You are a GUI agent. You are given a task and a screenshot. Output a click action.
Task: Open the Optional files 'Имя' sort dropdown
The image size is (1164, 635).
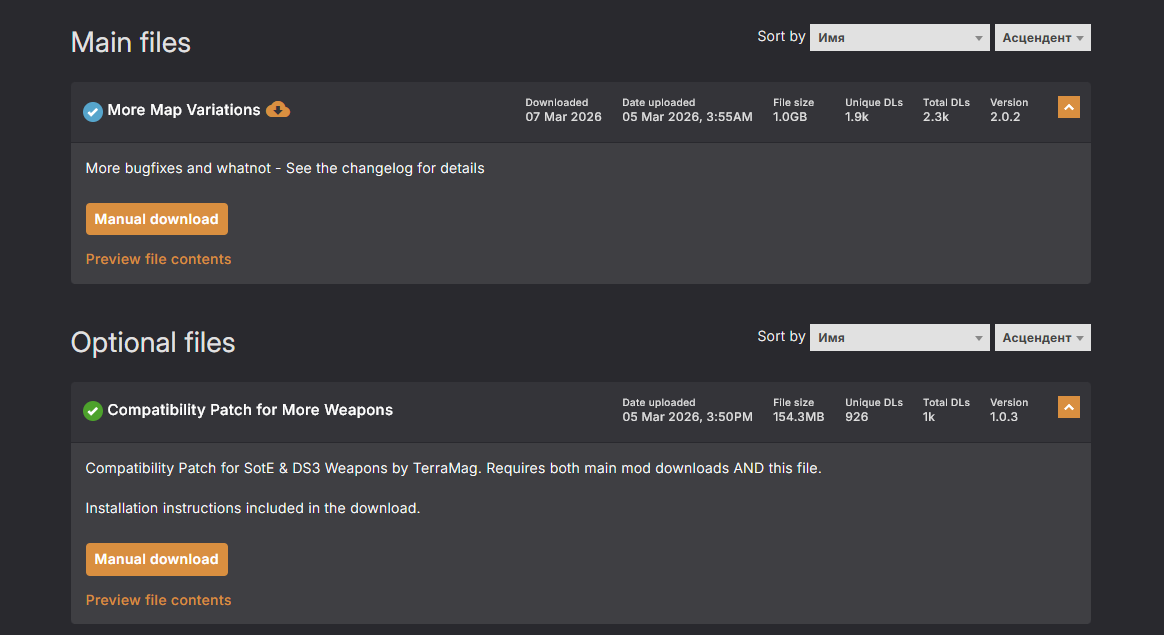899,338
